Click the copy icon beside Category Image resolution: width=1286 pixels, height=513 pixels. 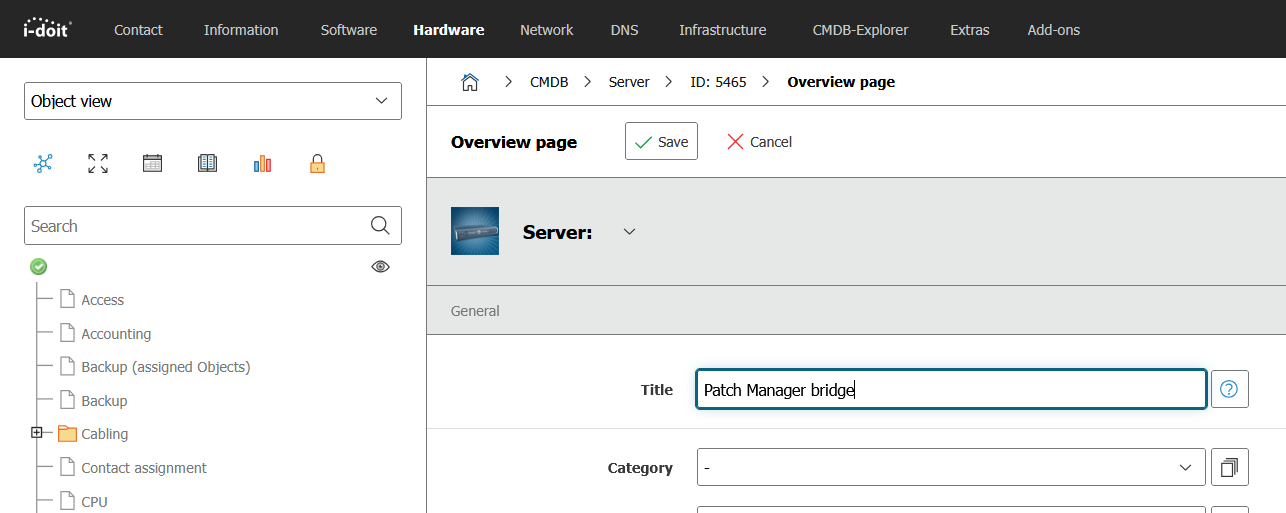coord(1229,467)
